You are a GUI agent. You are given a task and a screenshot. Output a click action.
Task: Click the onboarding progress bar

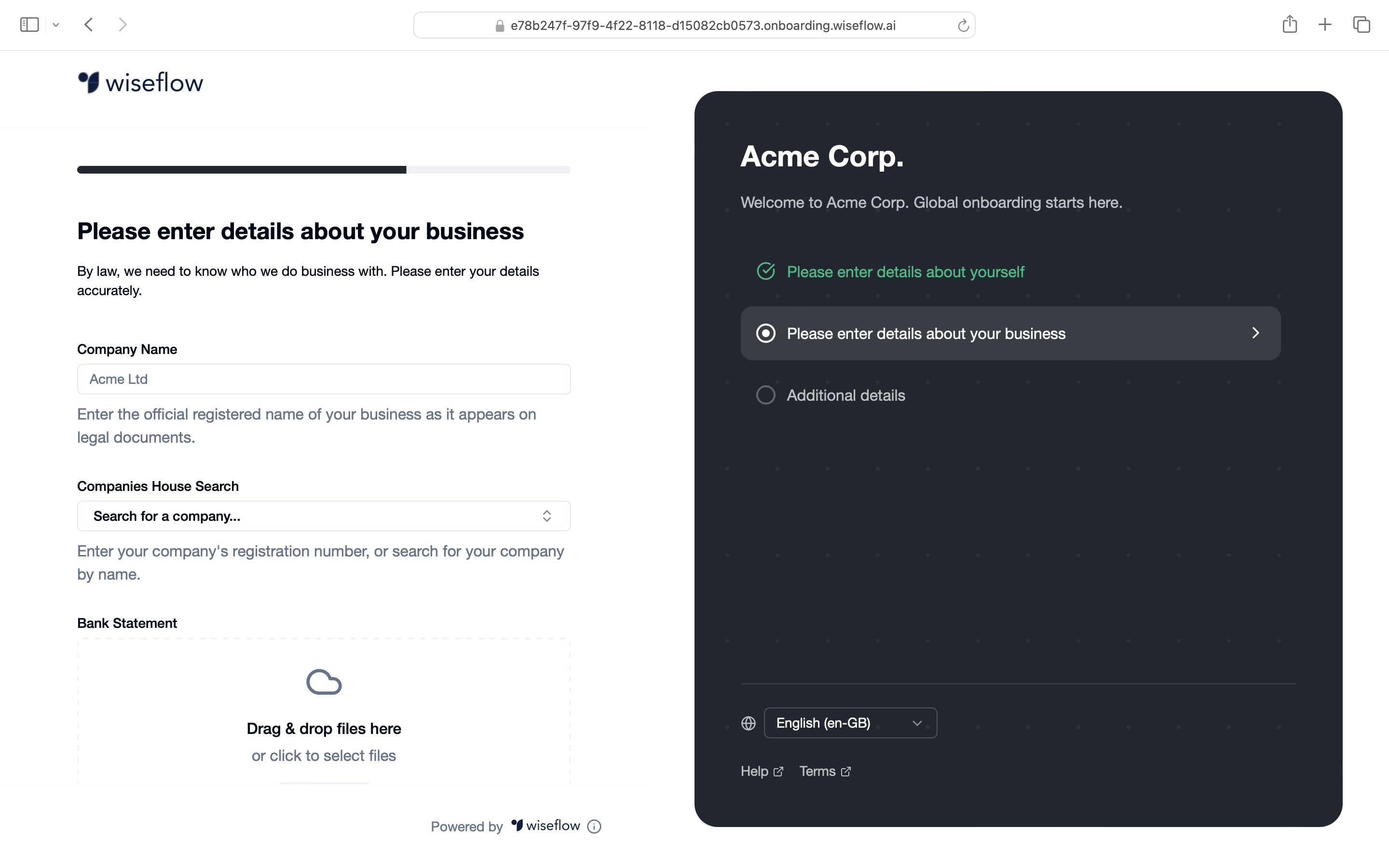point(323,169)
